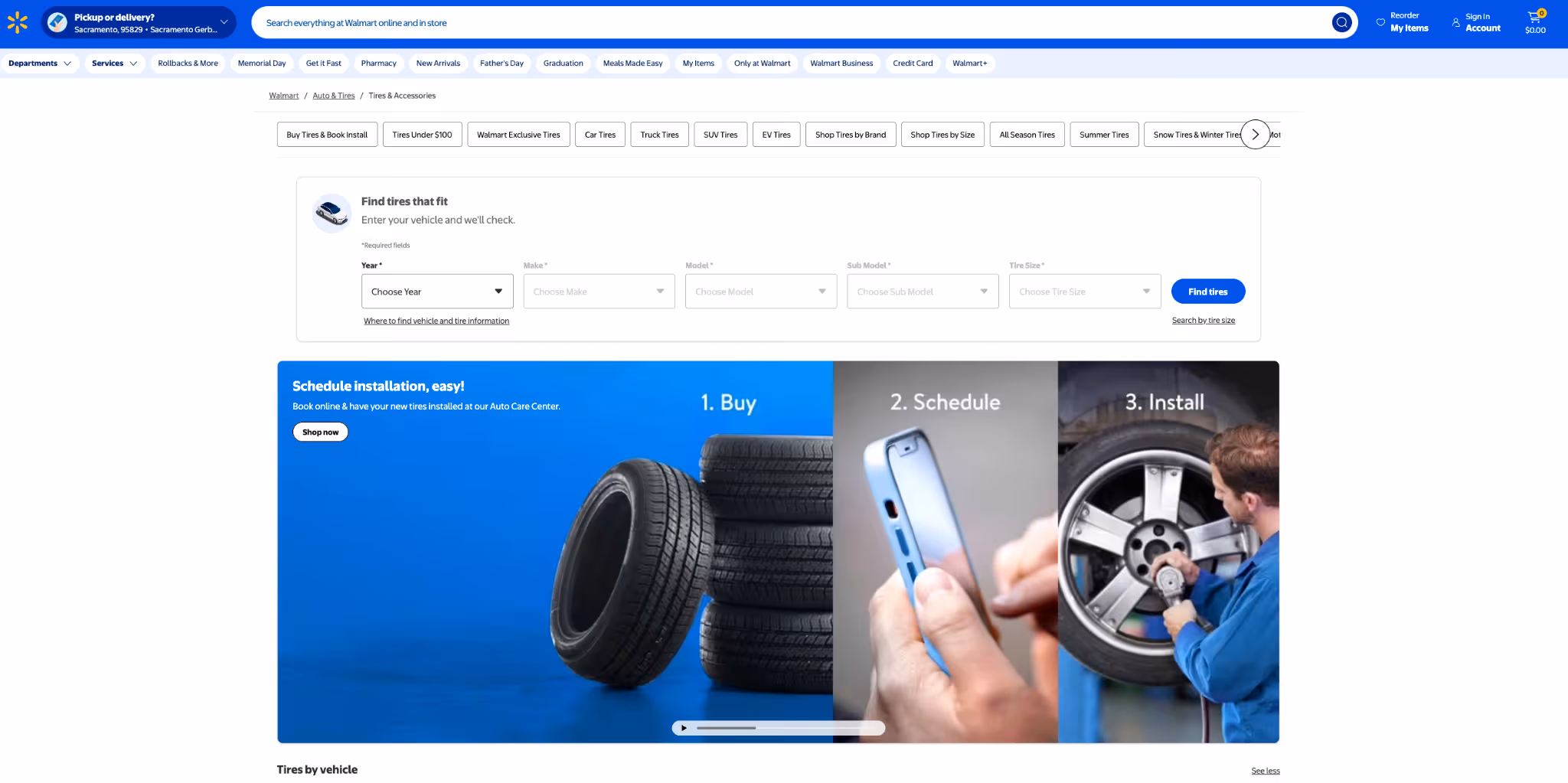Click the pickup or delivery badge icon

pyautogui.click(x=57, y=22)
